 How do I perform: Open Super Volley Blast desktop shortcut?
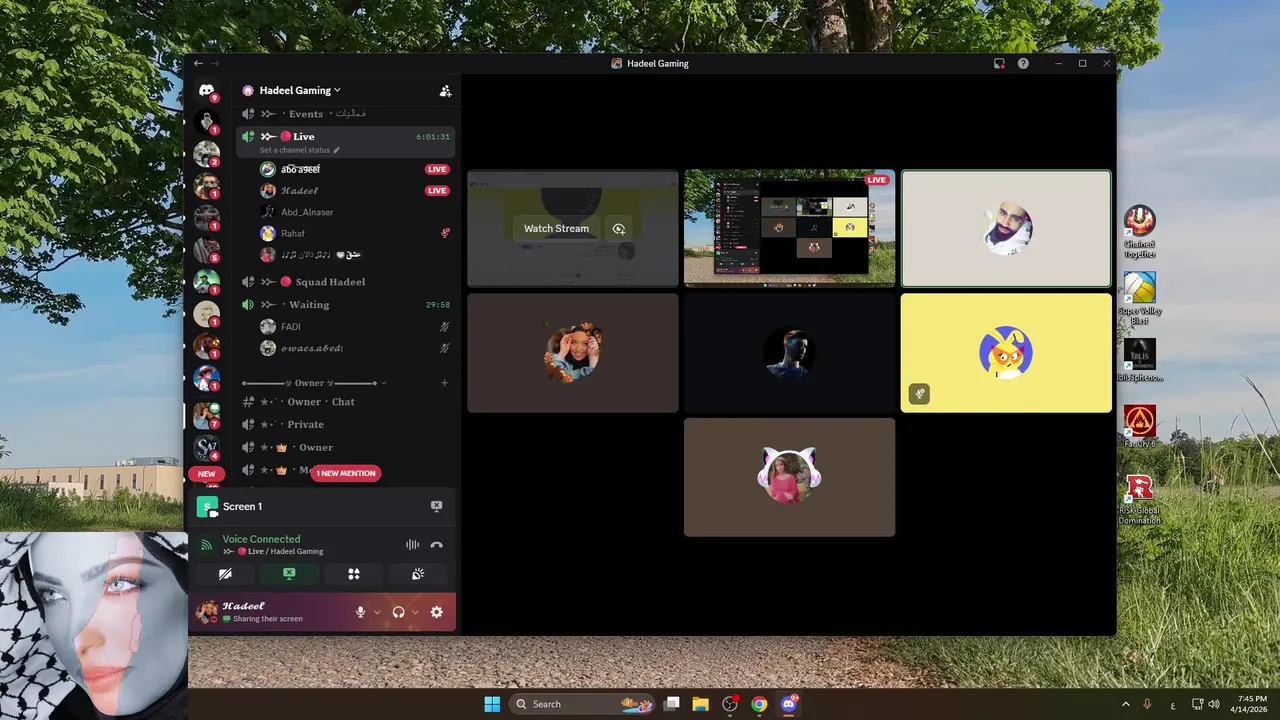pyautogui.click(x=1139, y=298)
